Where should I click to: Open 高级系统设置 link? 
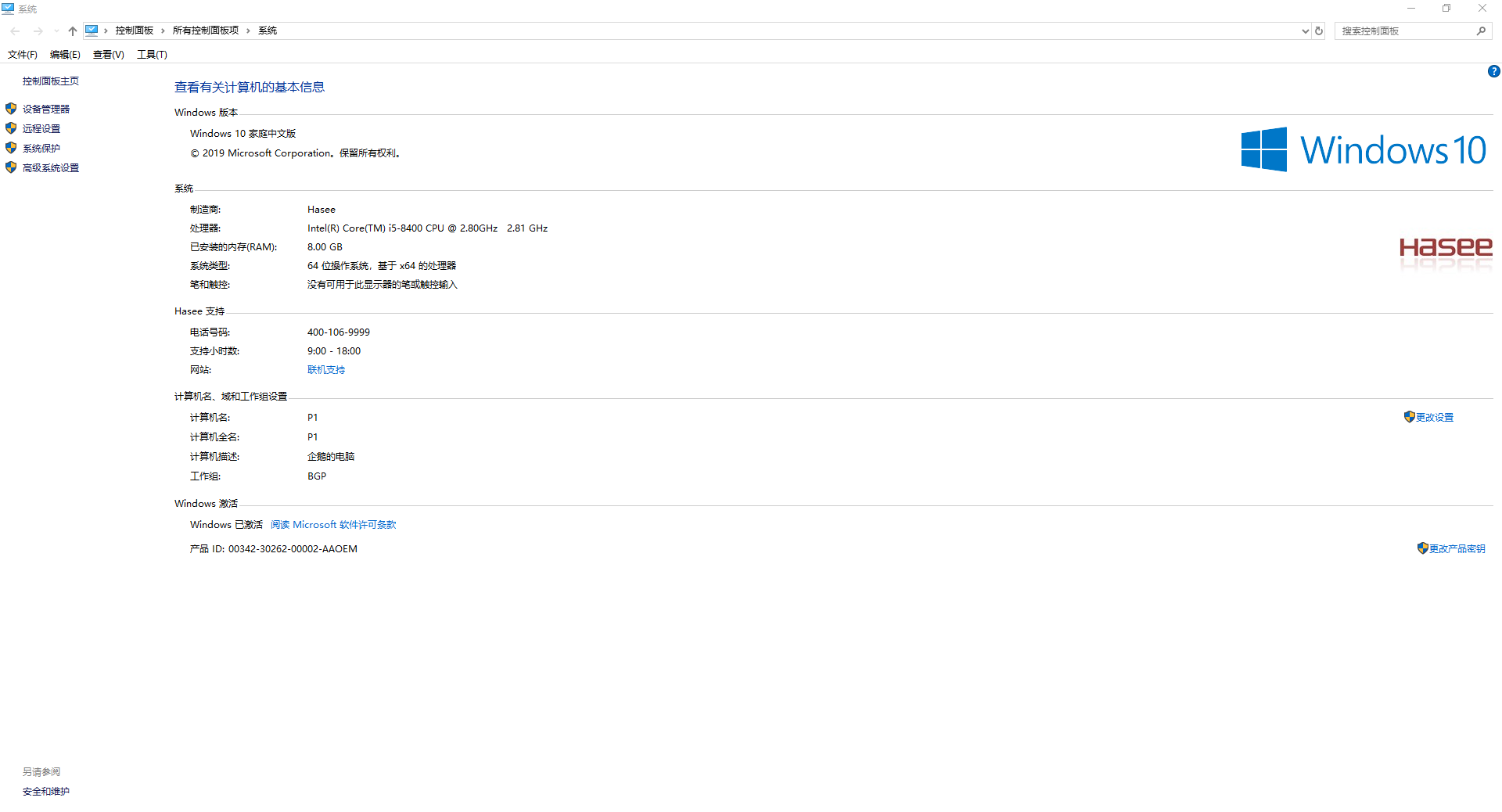coord(51,168)
